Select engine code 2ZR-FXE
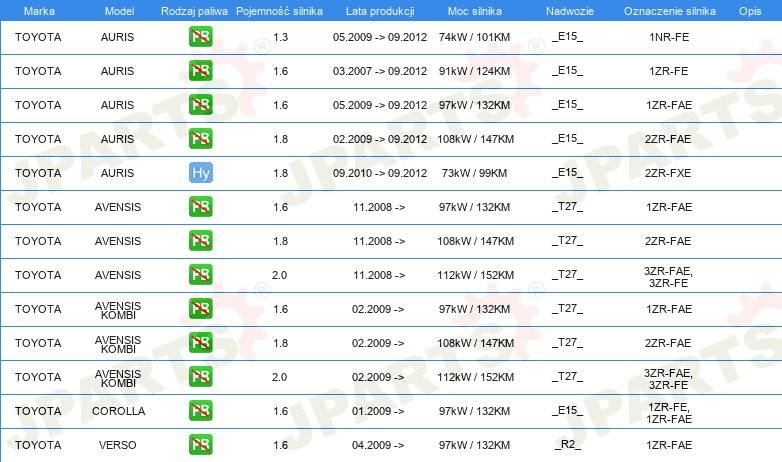Viewport: 782px width, 462px height. pos(668,173)
